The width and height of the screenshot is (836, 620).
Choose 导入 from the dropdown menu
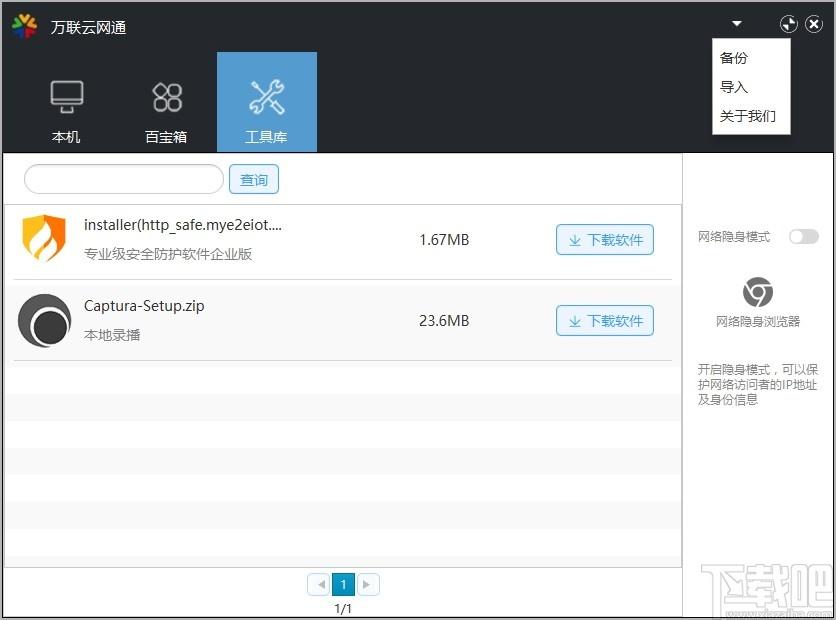point(734,86)
